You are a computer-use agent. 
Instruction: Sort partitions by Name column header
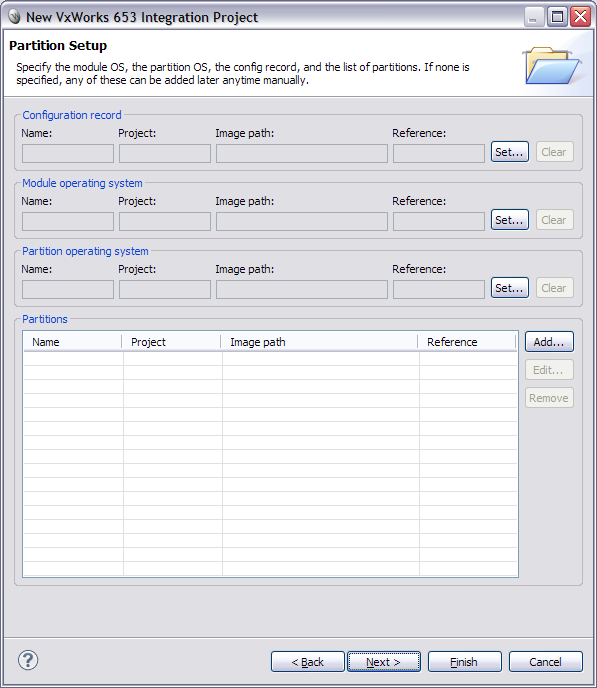point(73,342)
